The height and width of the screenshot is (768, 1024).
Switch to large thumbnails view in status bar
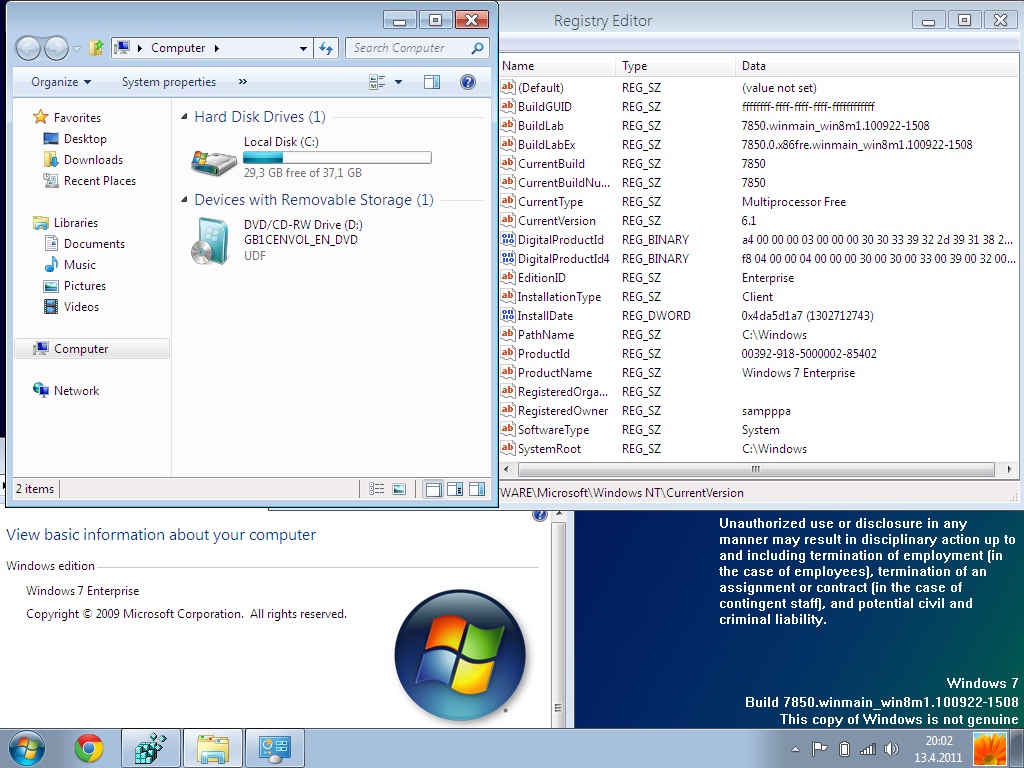[x=399, y=489]
